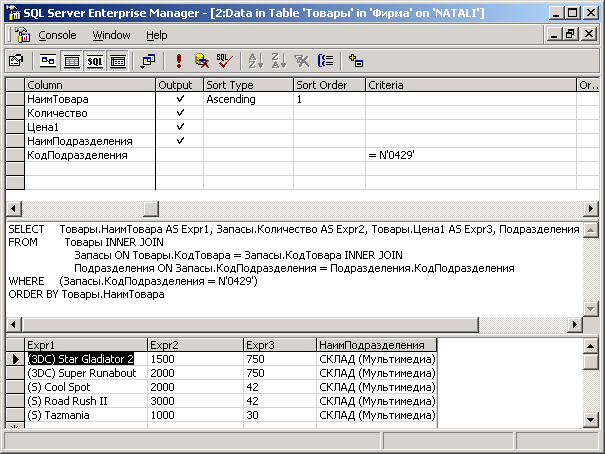Screen dimensions: 605x454
Task: Click the Expr2 results column header
Action: [x=196, y=345]
